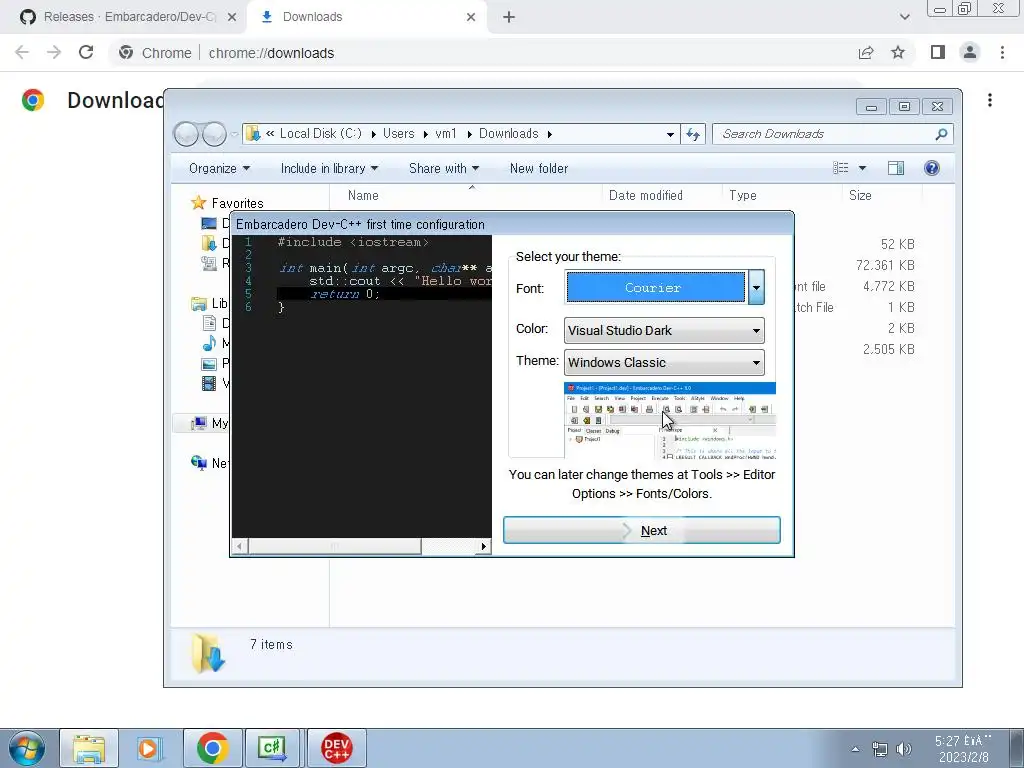Click the refresh button beside address bar
1024x768 pixels.
692,134
